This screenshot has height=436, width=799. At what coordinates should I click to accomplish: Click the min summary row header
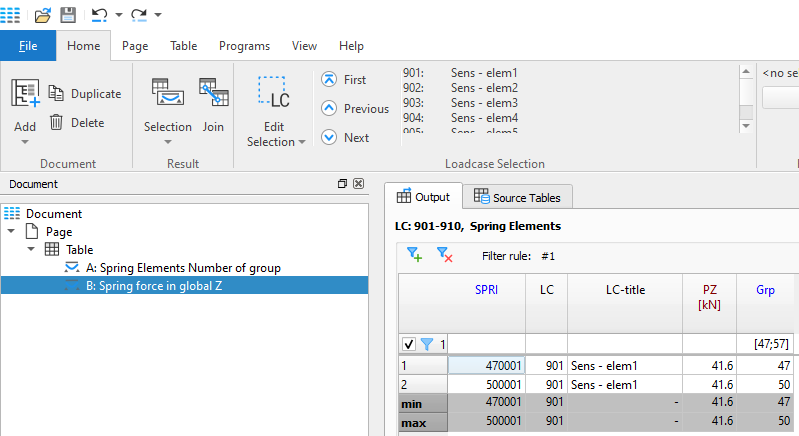(423, 403)
